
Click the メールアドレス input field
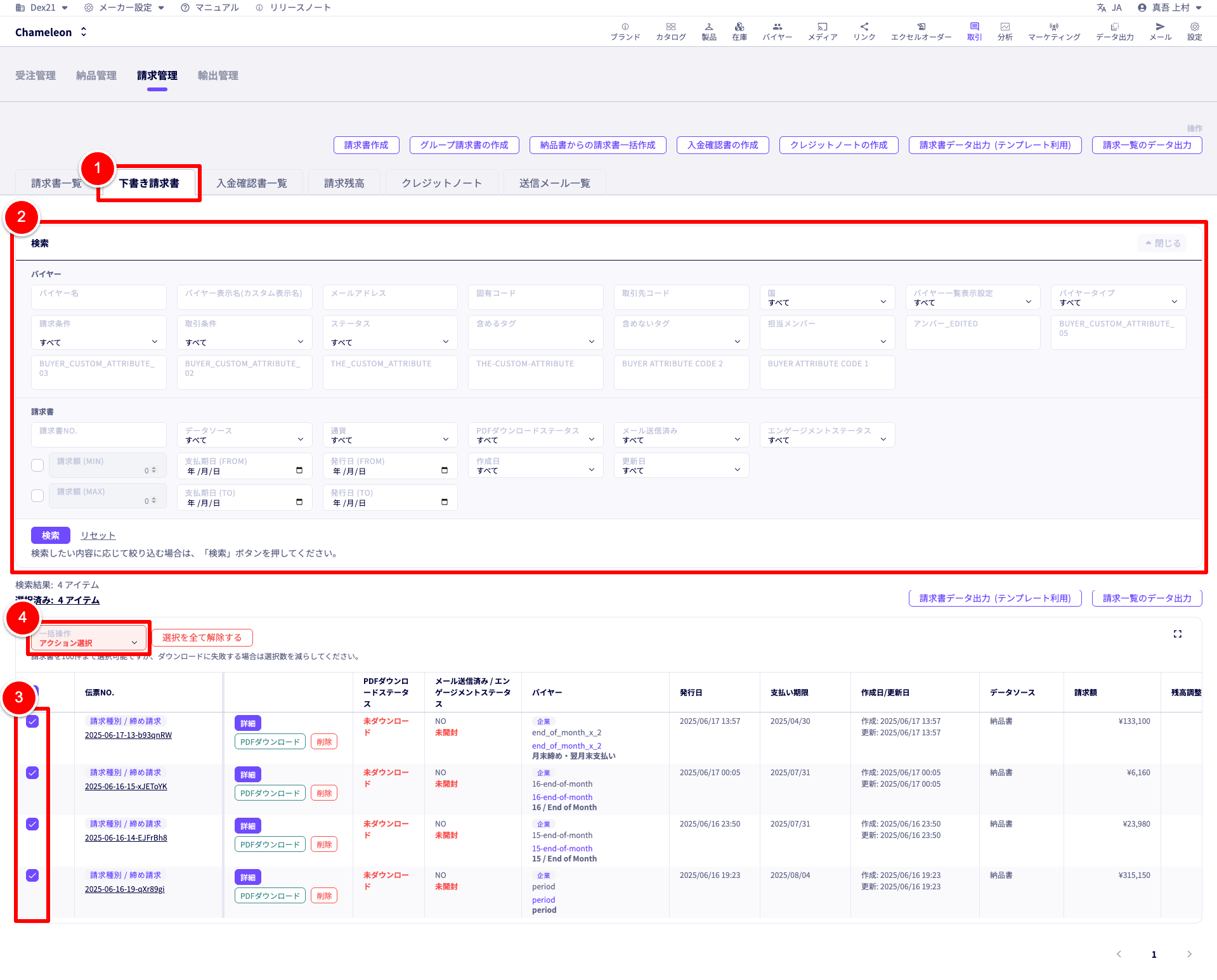coord(390,298)
